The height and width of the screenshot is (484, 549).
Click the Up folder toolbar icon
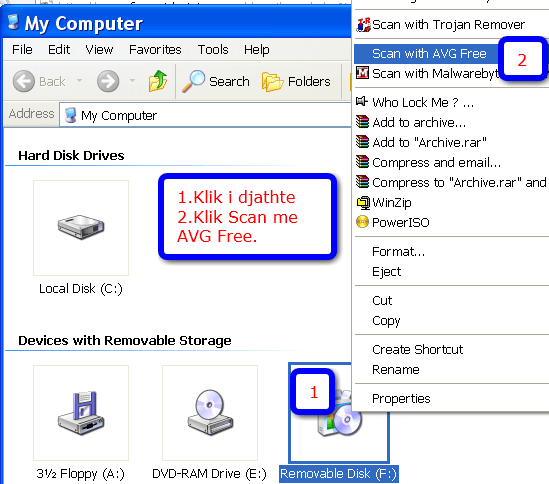tap(158, 81)
